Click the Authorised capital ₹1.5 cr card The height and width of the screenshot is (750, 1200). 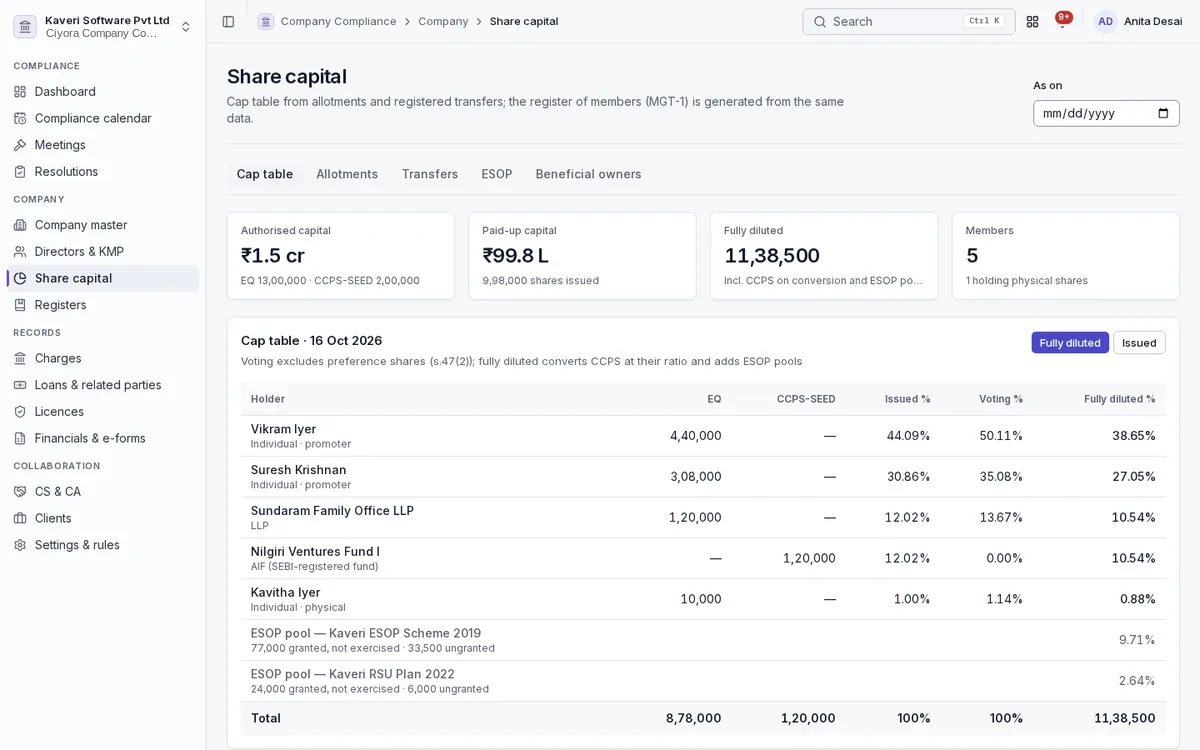coord(341,256)
